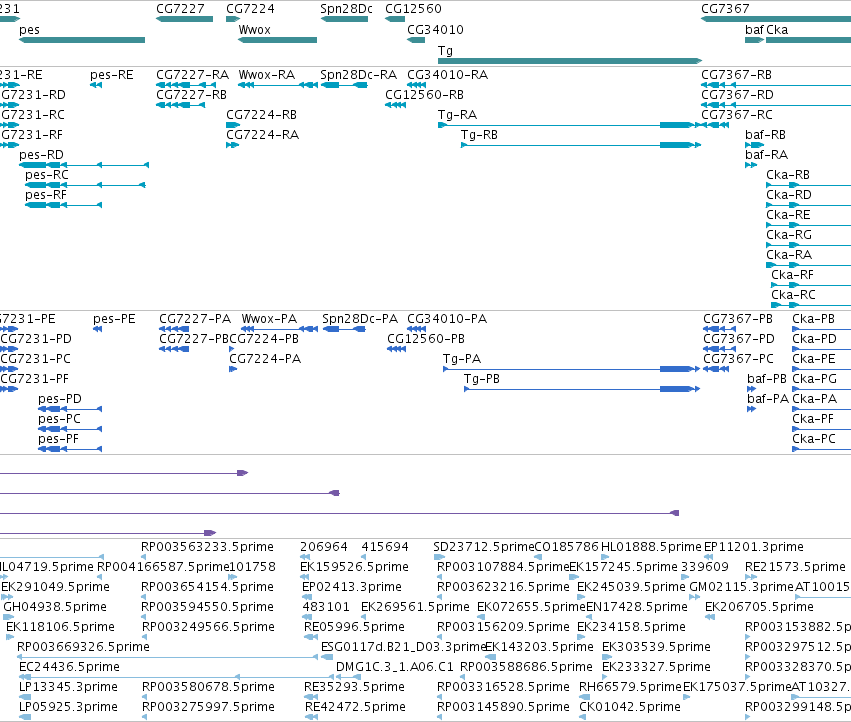Select the baf-RA transcript label
The height and width of the screenshot is (722, 851).
point(766,155)
